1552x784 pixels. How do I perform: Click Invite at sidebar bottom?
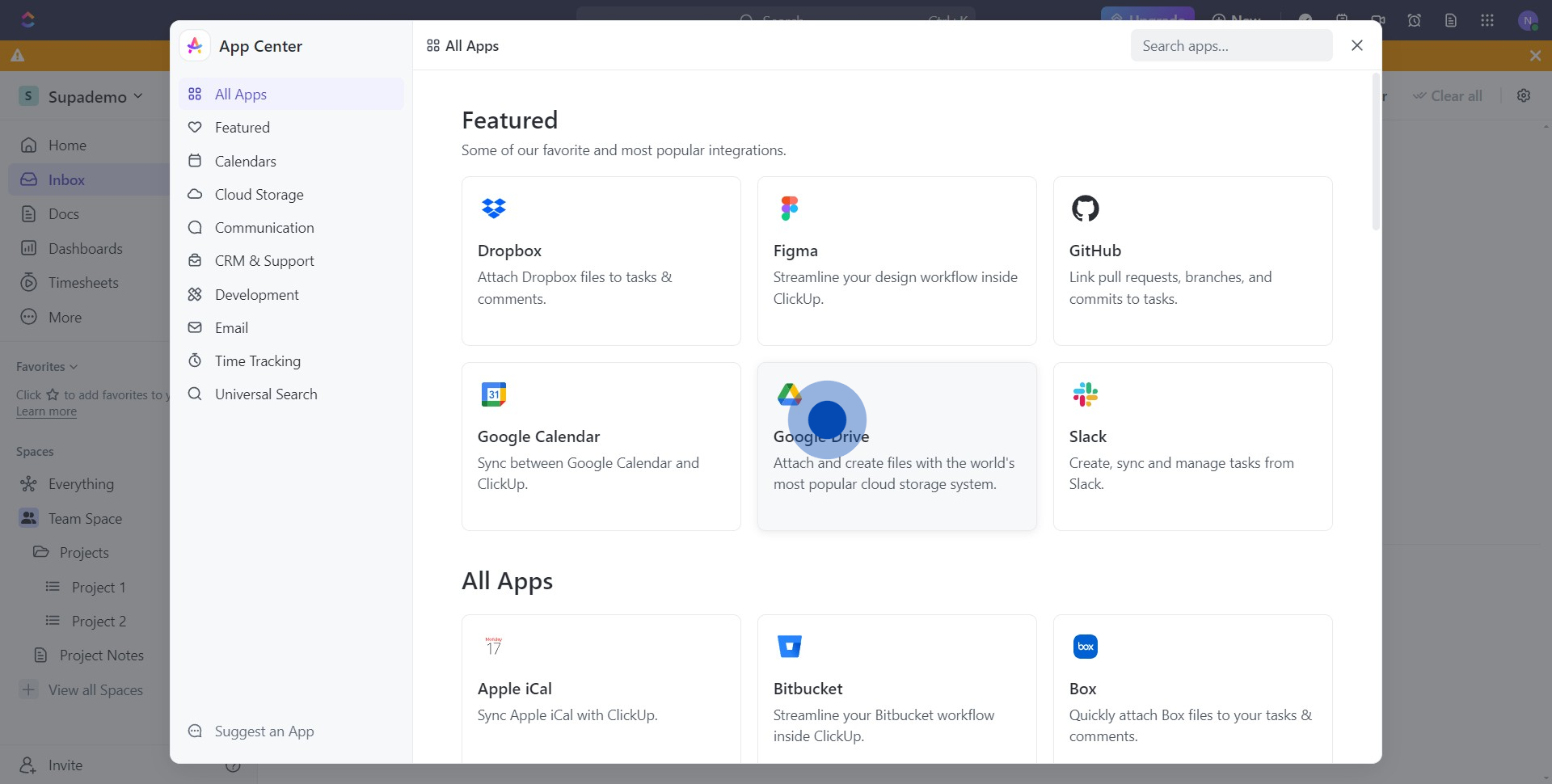(65, 765)
